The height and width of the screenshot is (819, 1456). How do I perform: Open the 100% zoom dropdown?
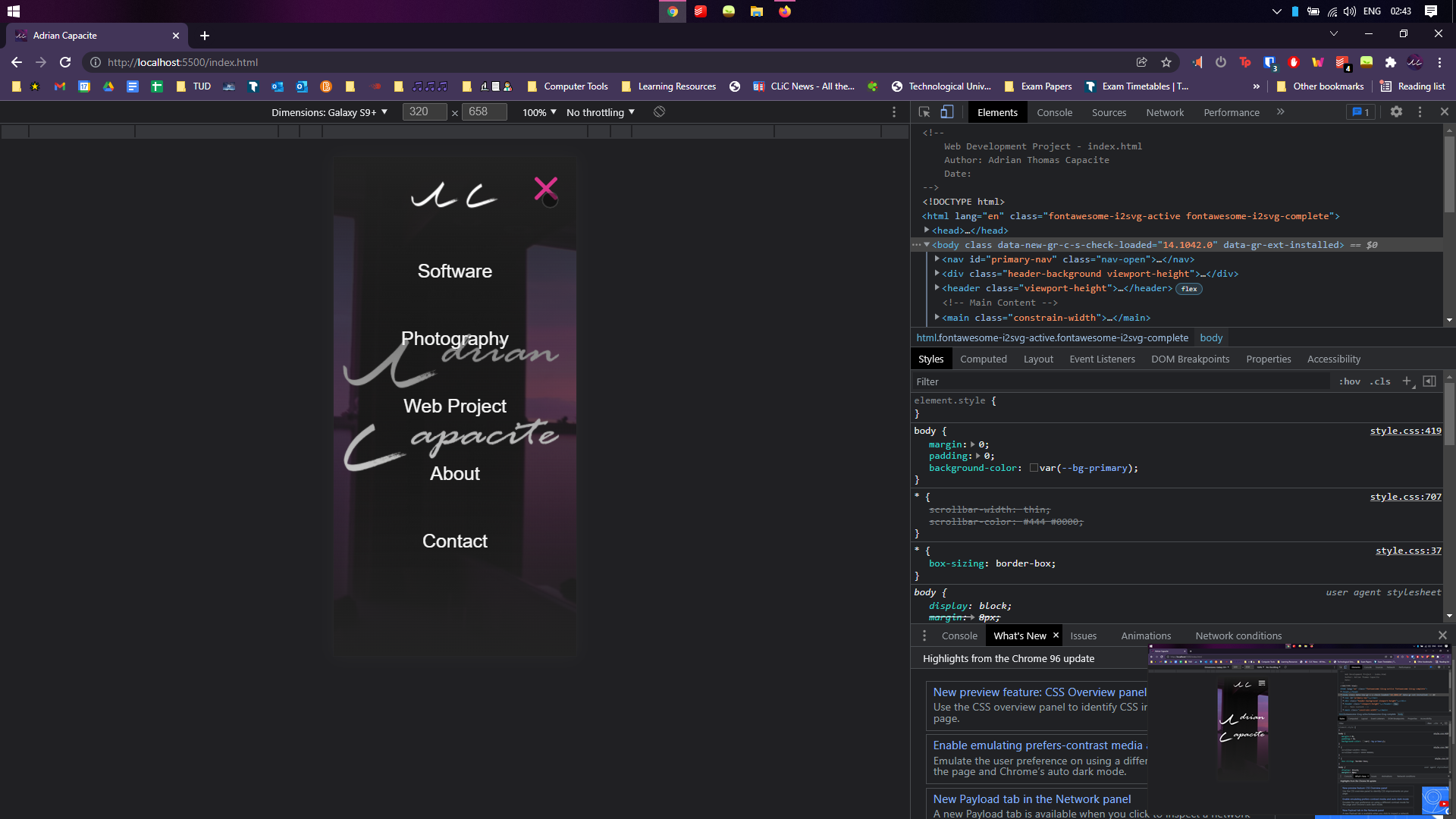539,112
